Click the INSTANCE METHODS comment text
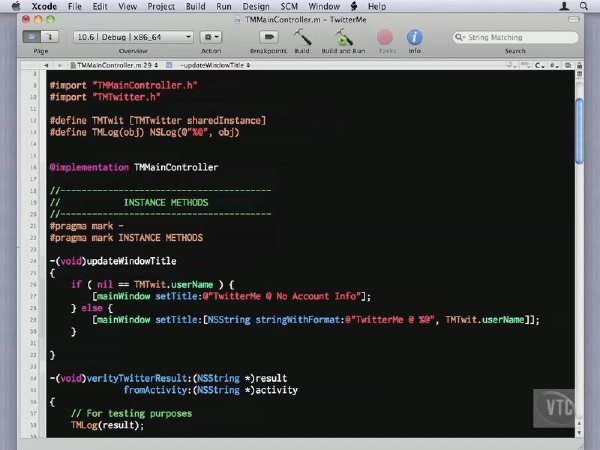Image resolution: width=600 pixels, height=450 pixels. coord(166,202)
